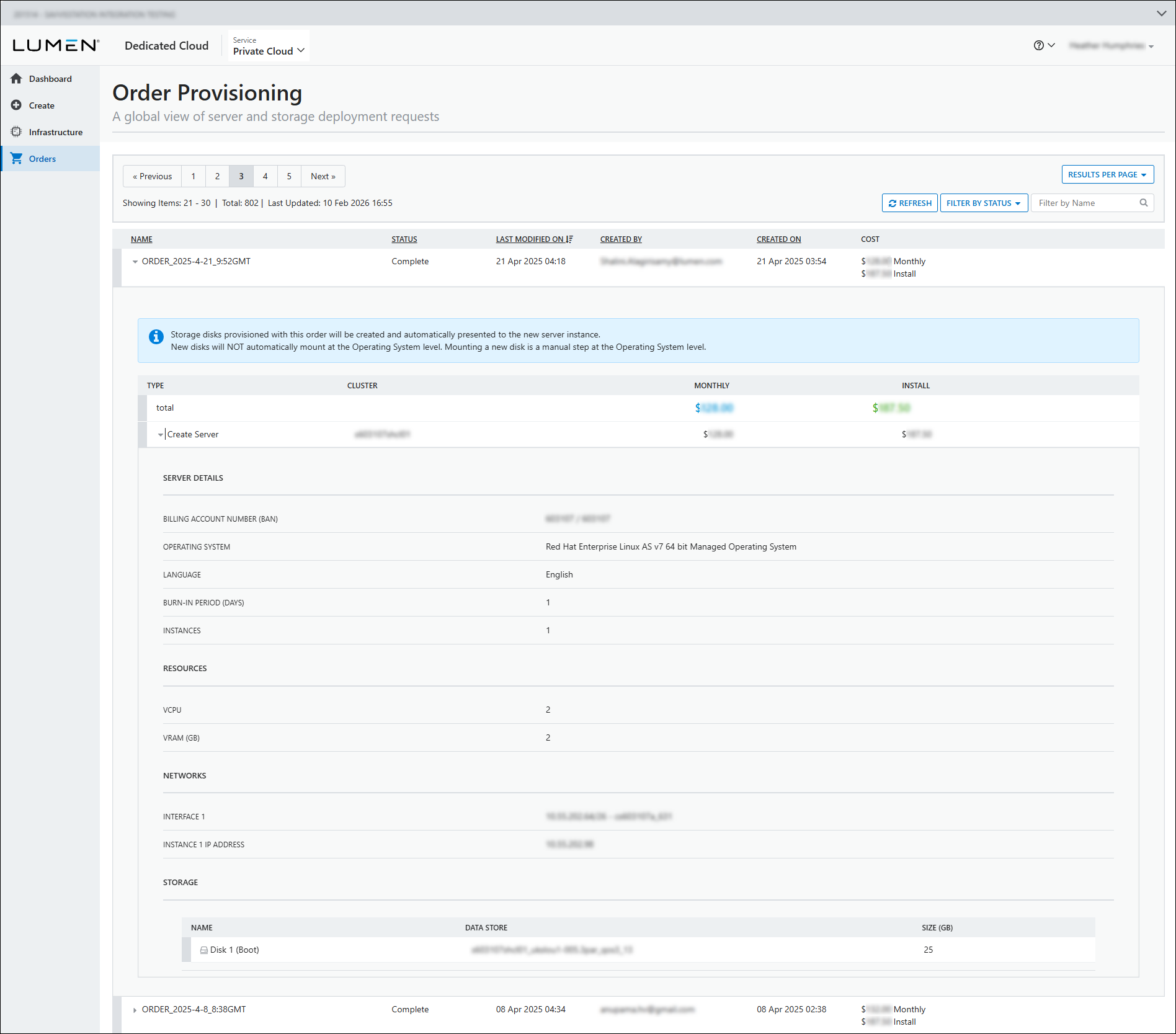Click the search magnifier icon in filter
Image resolution: width=1176 pixels, height=1034 pixels.
click(x=1144, y=203)
